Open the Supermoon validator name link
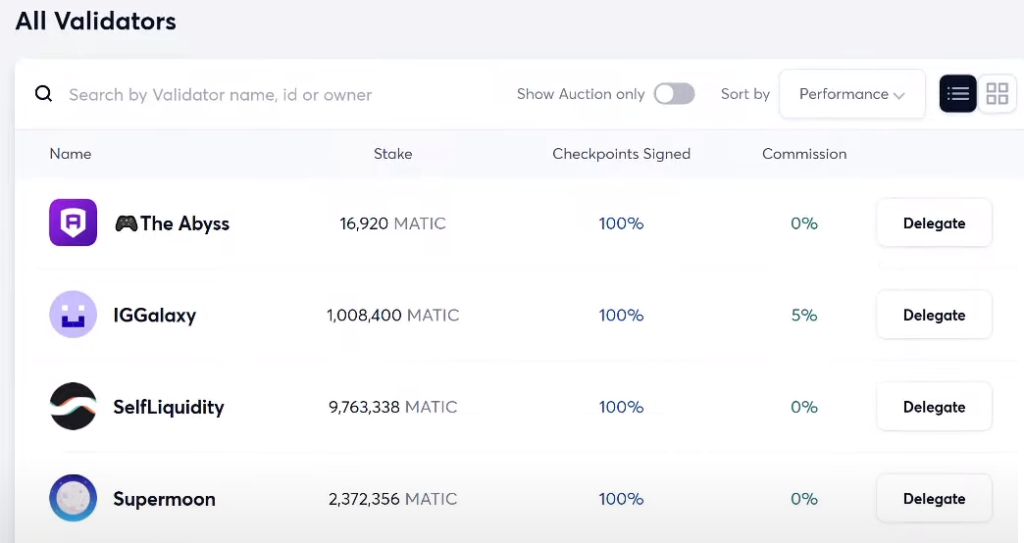1024x543 pixels. point(164,499)
